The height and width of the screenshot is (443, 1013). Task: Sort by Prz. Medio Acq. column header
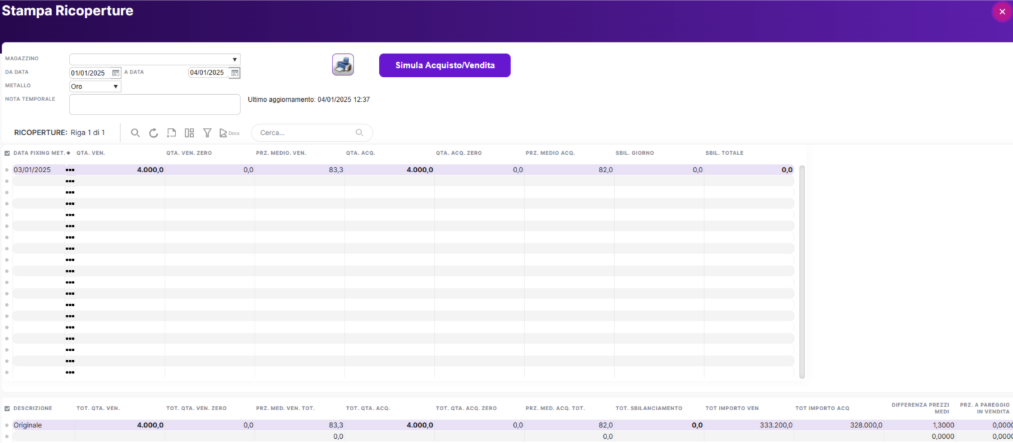550,153
